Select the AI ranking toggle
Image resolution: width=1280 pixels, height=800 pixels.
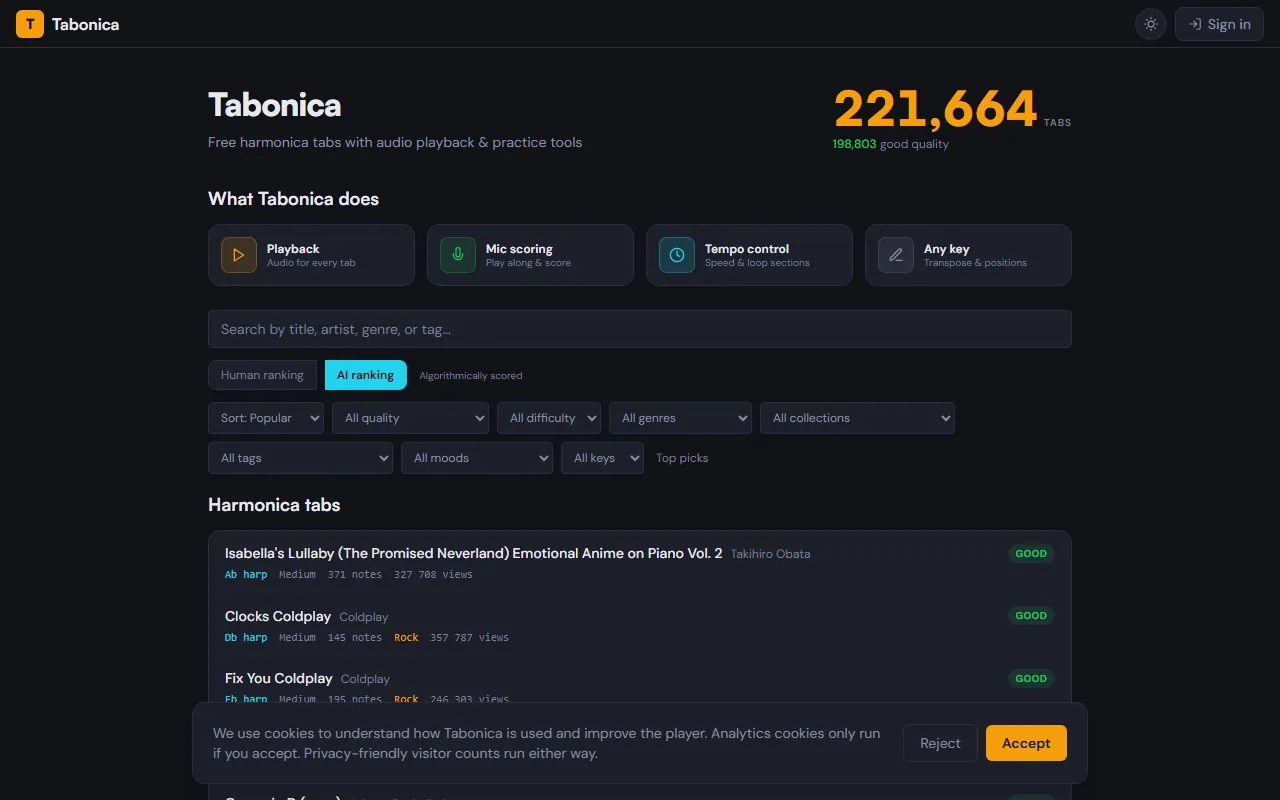[x=366, y=375]
